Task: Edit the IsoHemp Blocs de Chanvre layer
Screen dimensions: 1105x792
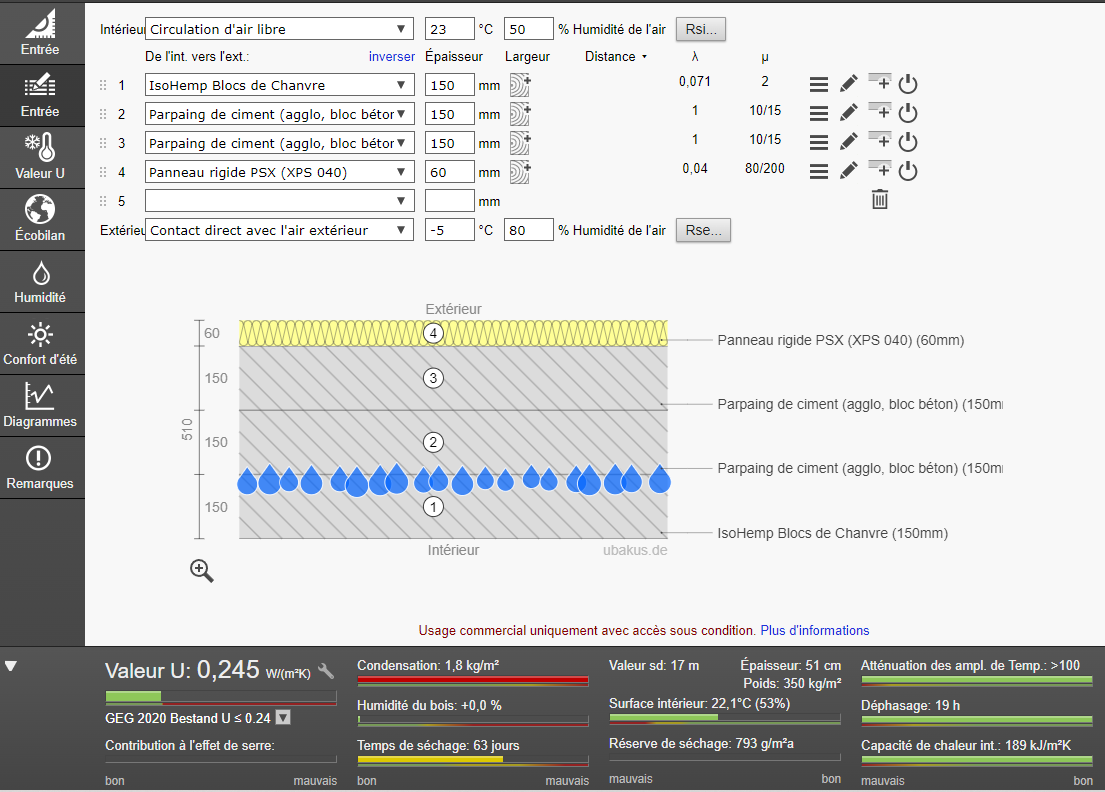Action: coord(848,84)
